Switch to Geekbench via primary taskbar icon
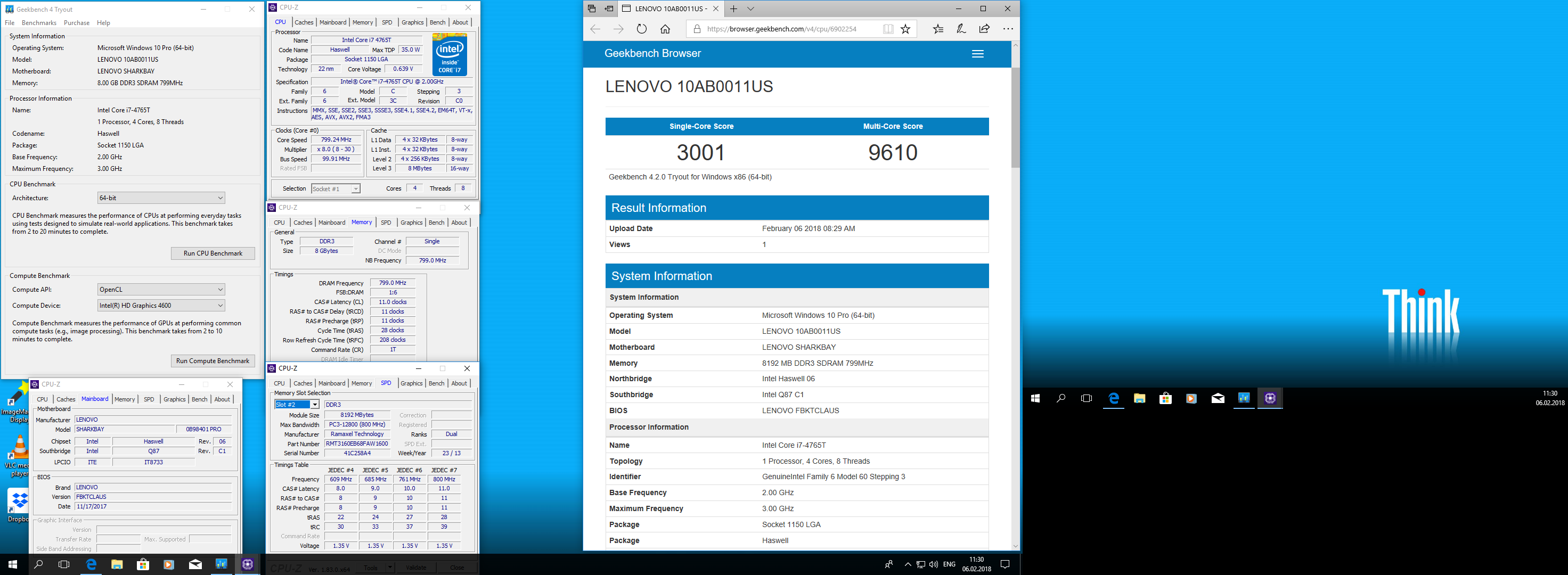The width and height of the screenshot is (1568, 575). [222, 564]
